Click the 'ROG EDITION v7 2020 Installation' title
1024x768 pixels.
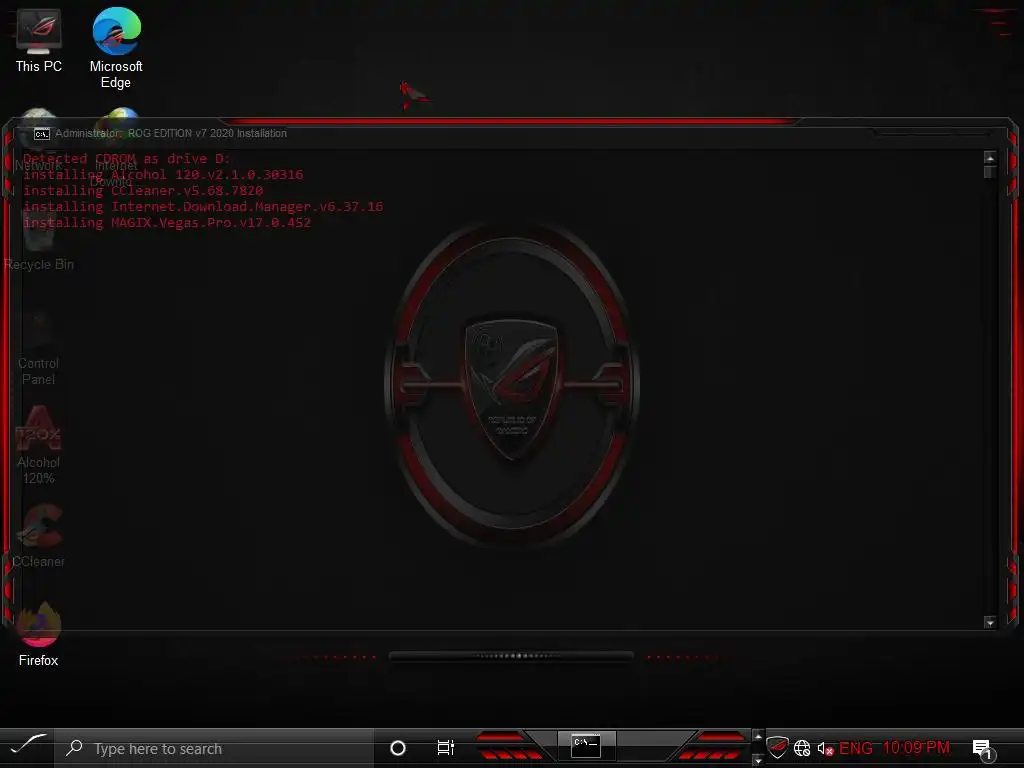click(x=207, y=133)
